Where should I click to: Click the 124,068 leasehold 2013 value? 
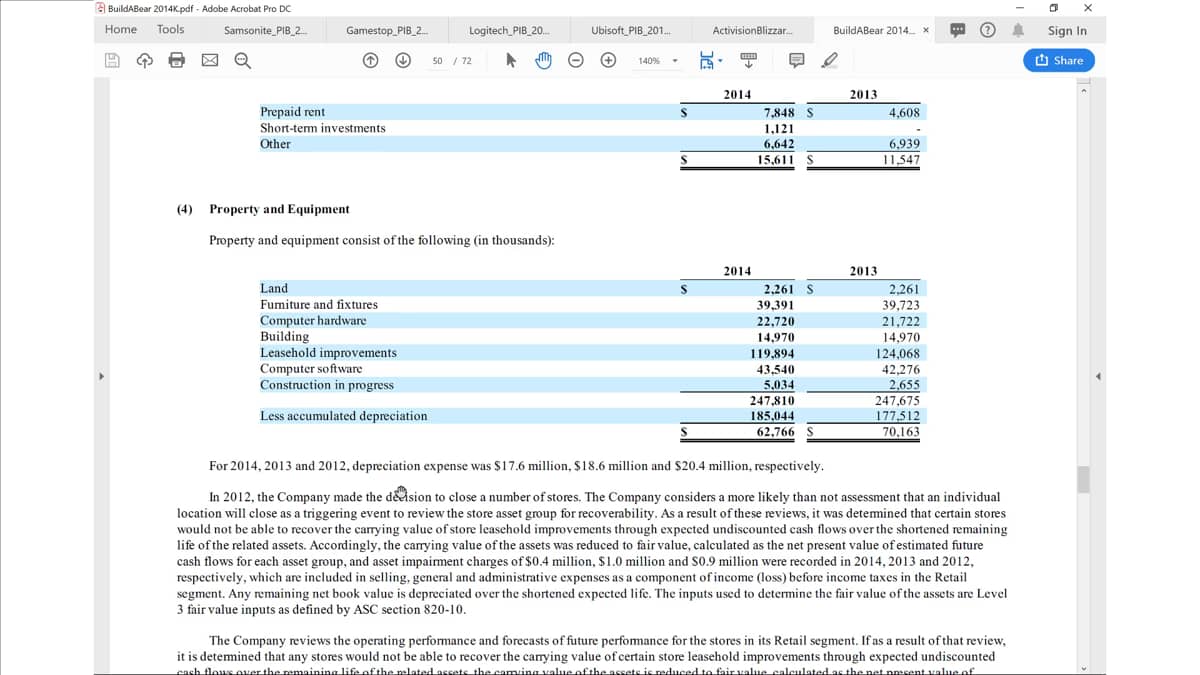898,353
